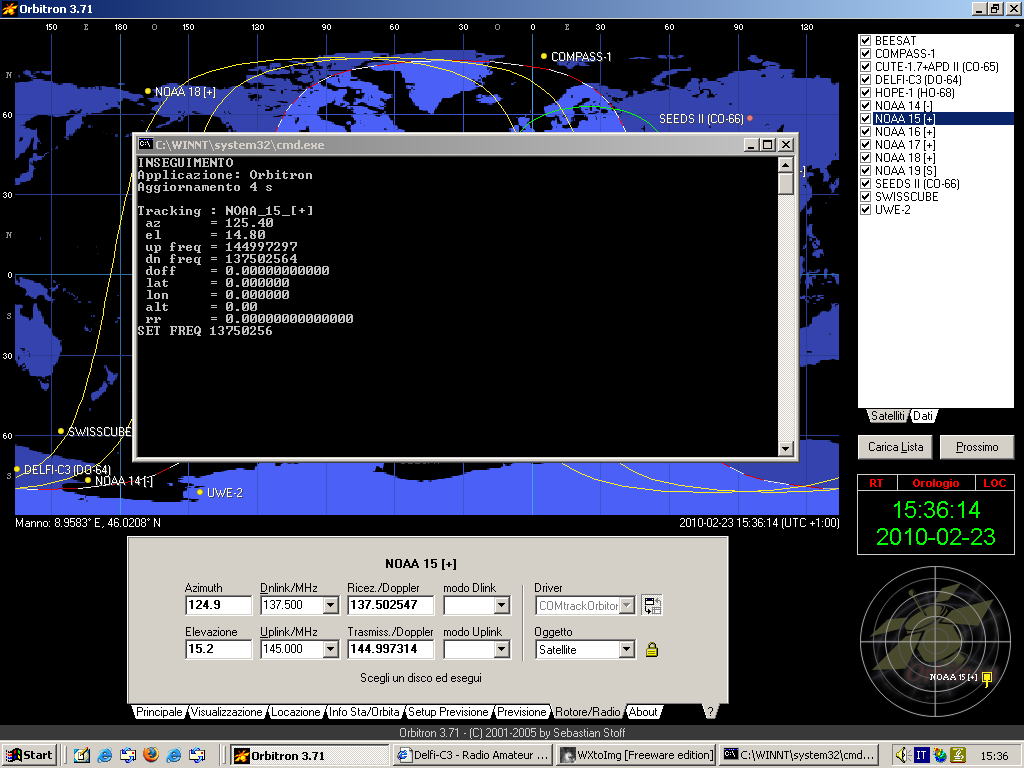
Task: Click the yellow padlock icon beside Oggetto
Action: (651, 649)
